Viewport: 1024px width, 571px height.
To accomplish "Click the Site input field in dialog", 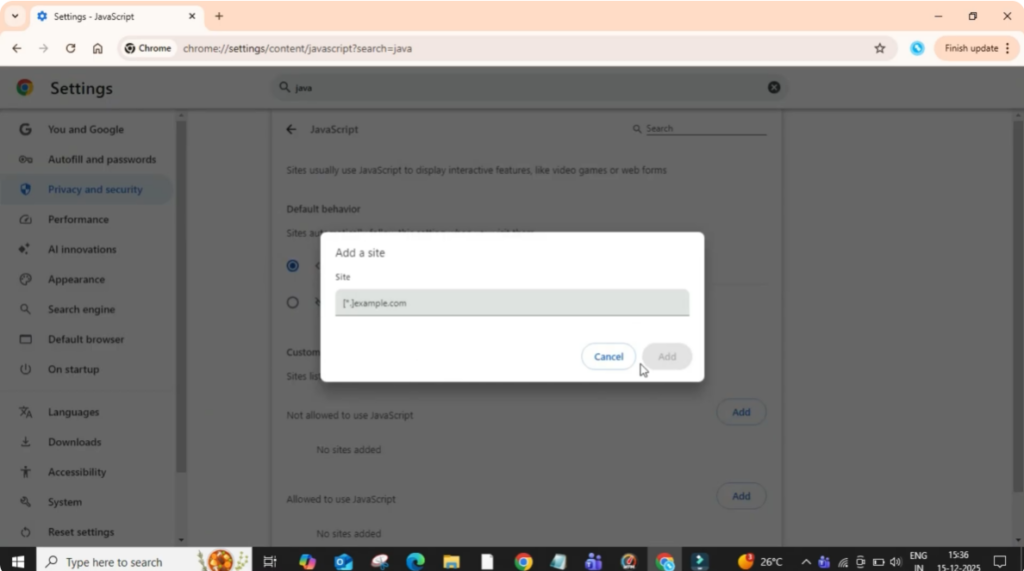I will pyautogui.click(x=512, y=303).
